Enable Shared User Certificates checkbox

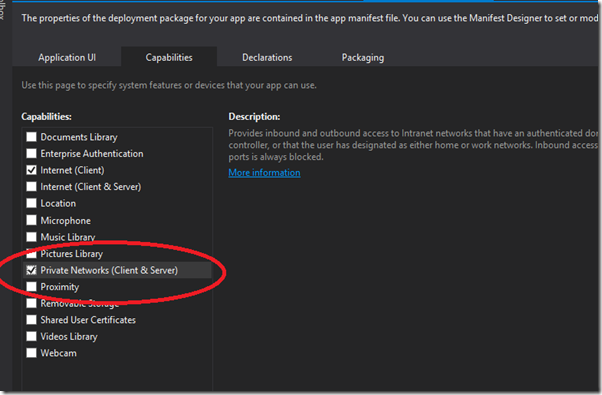(x=31, y=320)
